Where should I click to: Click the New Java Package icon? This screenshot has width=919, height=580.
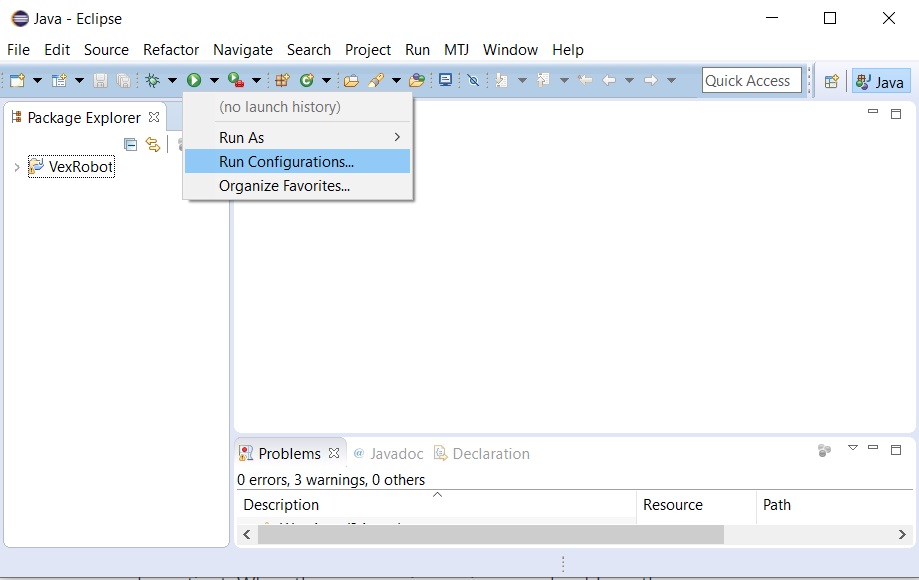[282, 80]
